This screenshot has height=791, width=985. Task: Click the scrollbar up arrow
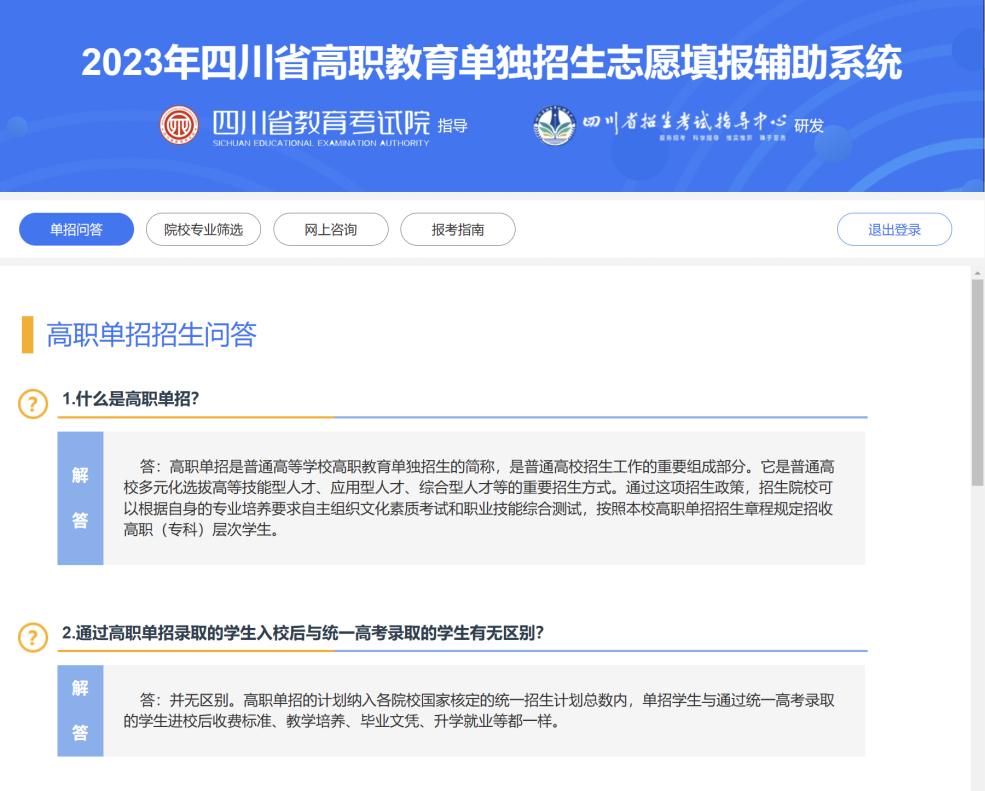pyautogui.click(x=977, y=272)
